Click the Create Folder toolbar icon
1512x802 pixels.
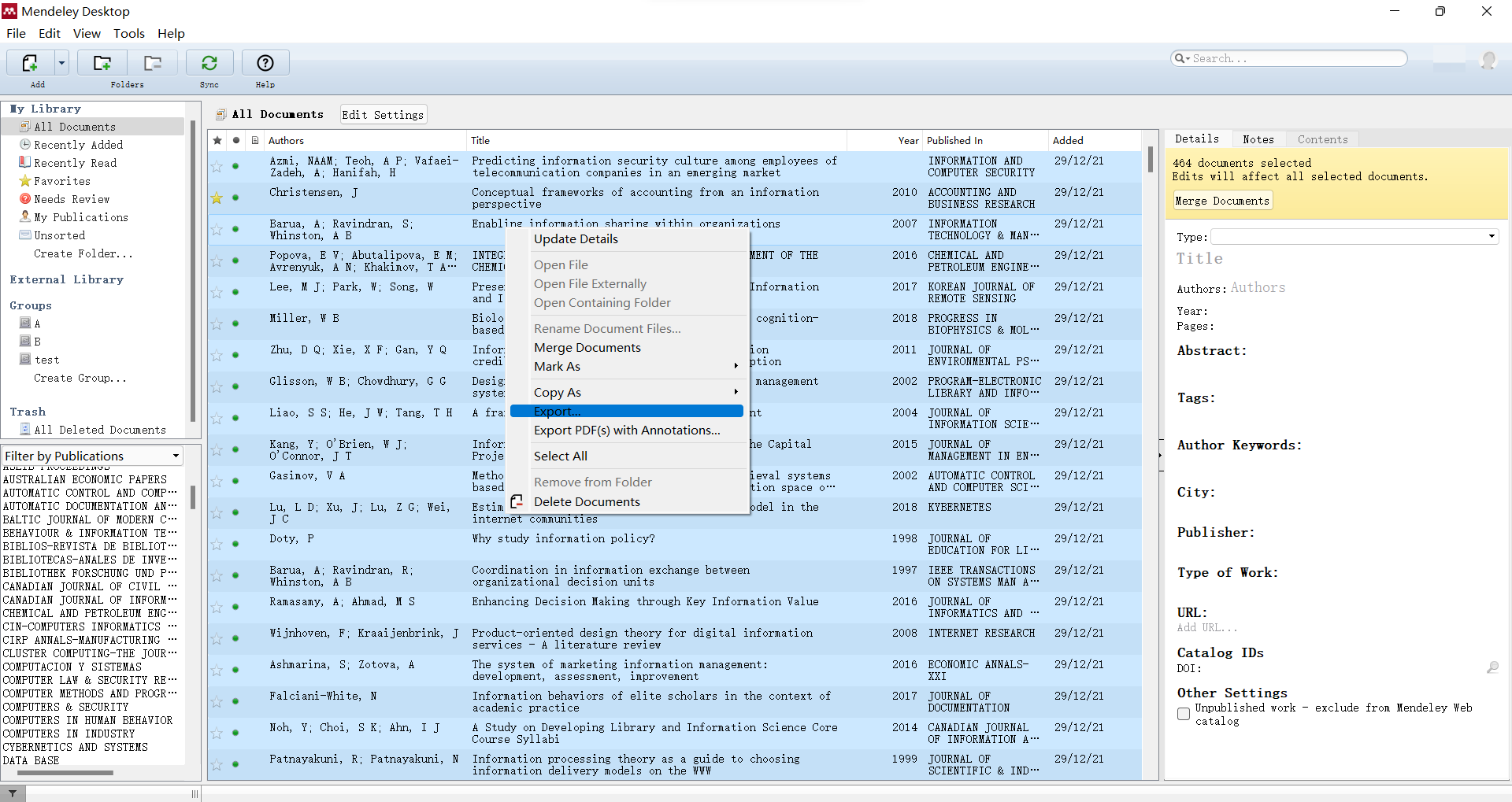(102, 63)
